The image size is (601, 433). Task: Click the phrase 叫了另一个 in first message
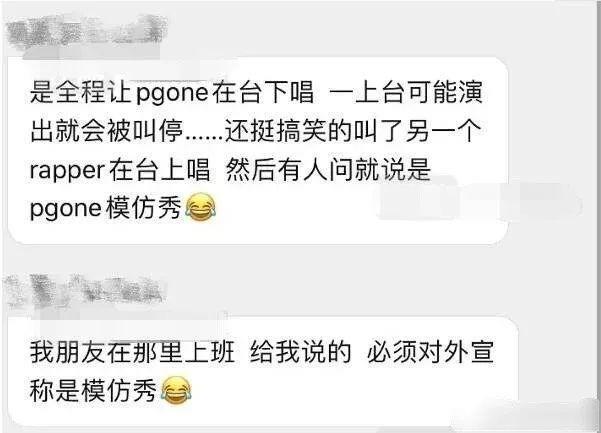click(417, 131)
